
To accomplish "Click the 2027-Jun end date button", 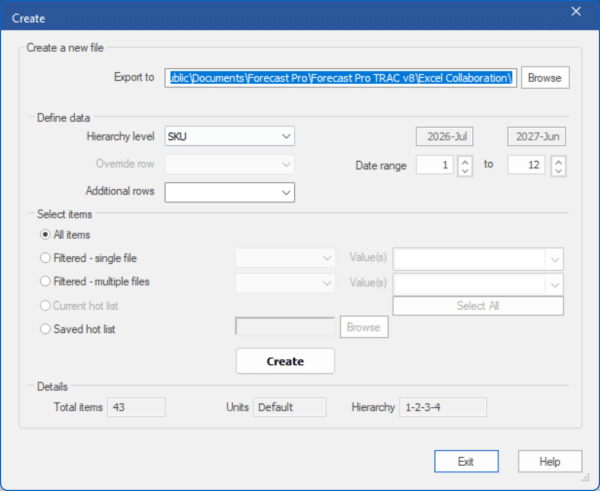I will (537, 137).
